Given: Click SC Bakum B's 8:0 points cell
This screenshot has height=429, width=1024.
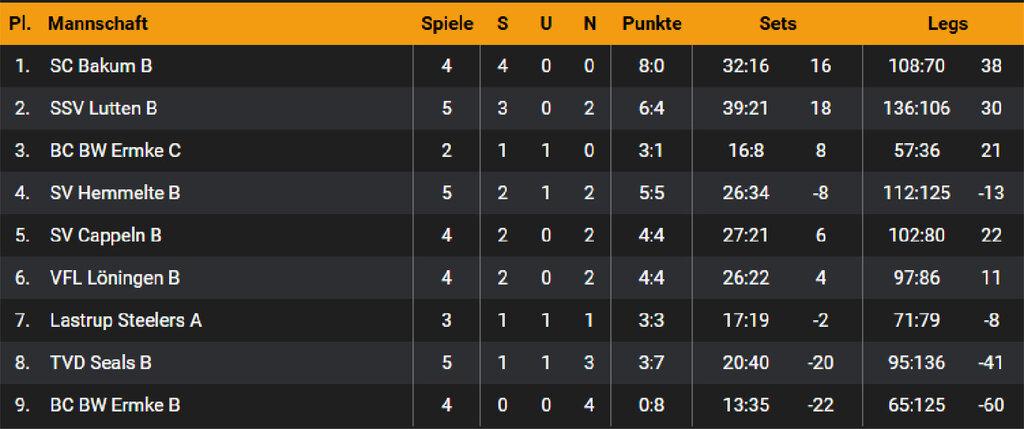Looking at the screenshot, I should pos(652,66).
